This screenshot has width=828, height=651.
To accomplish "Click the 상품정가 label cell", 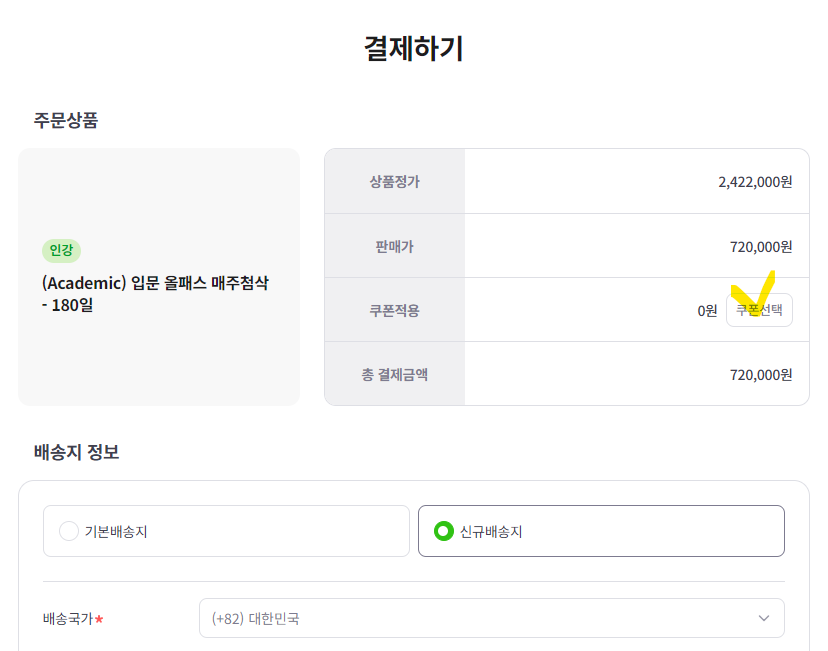I will click(394, 182).
